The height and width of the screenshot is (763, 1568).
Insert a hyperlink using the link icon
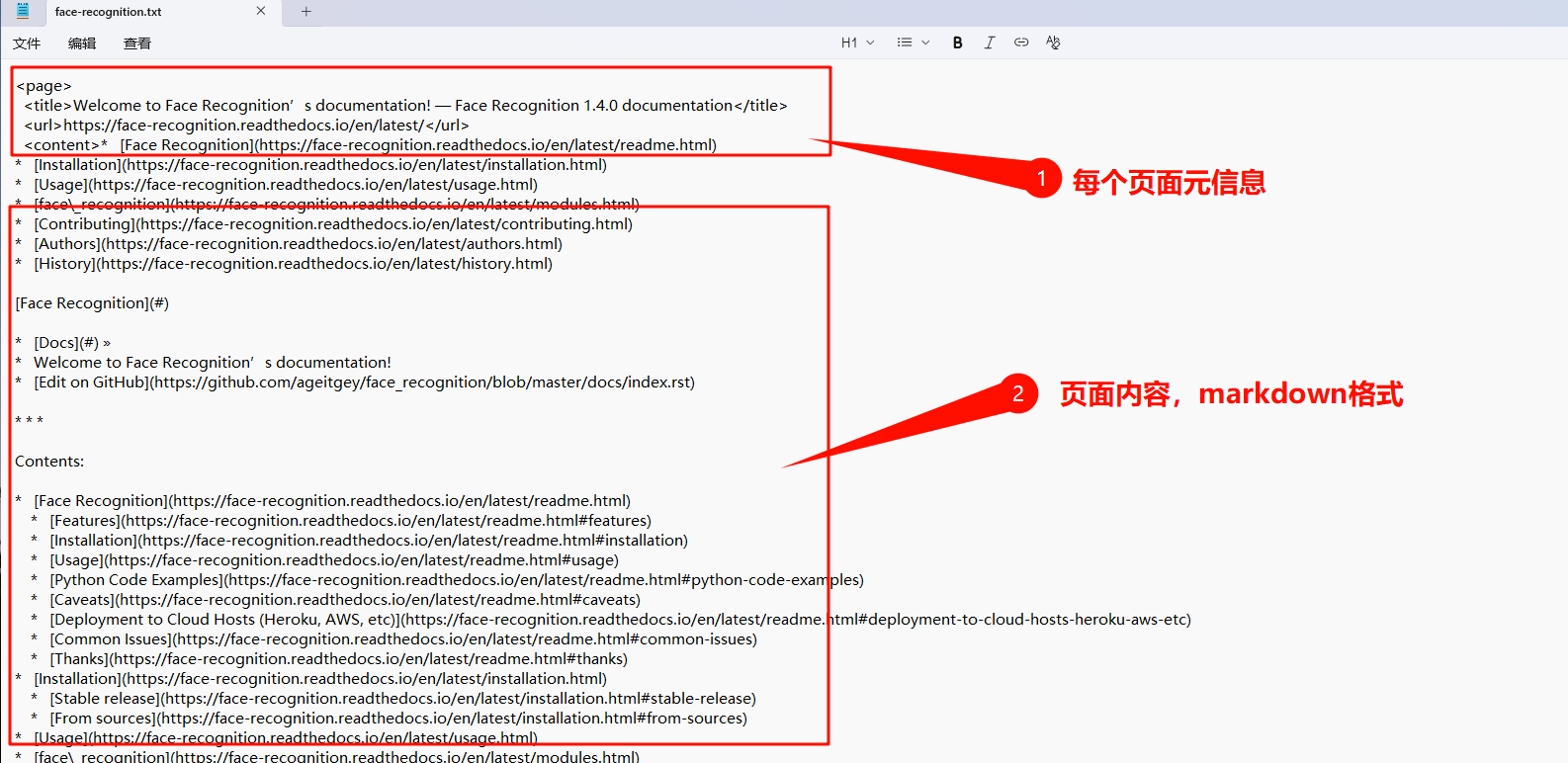click(x=1021, y=42)
